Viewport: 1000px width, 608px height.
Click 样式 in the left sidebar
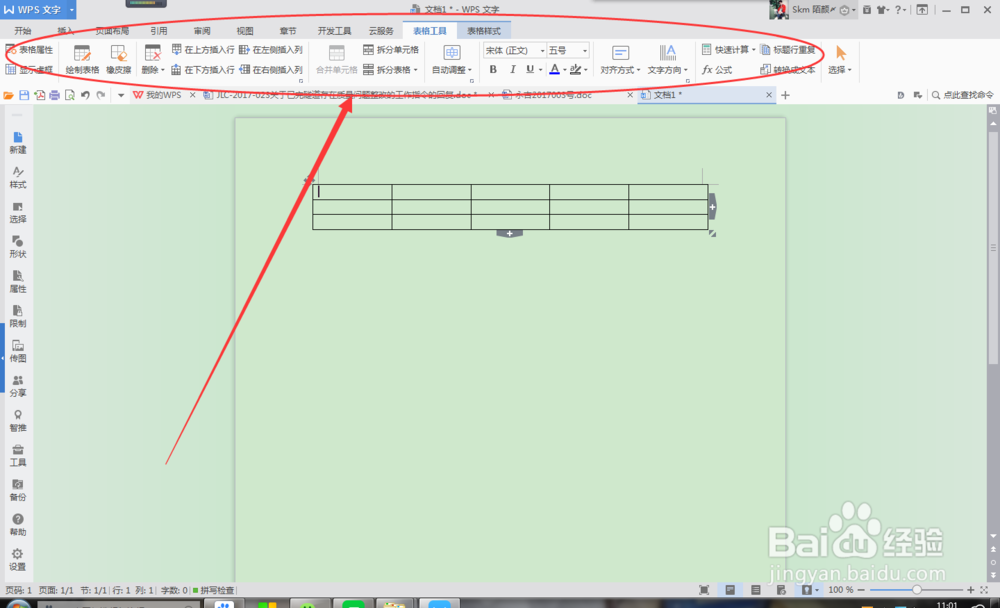pos(18,178)
